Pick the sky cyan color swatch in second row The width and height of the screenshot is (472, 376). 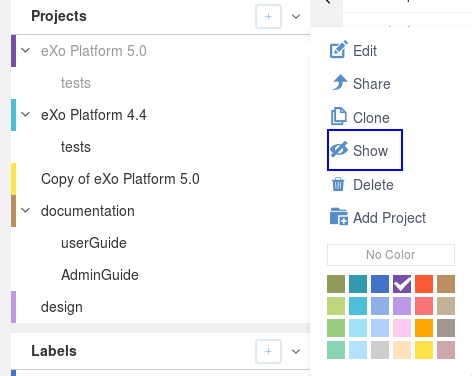pyautogui.click(x=358, y=306)
